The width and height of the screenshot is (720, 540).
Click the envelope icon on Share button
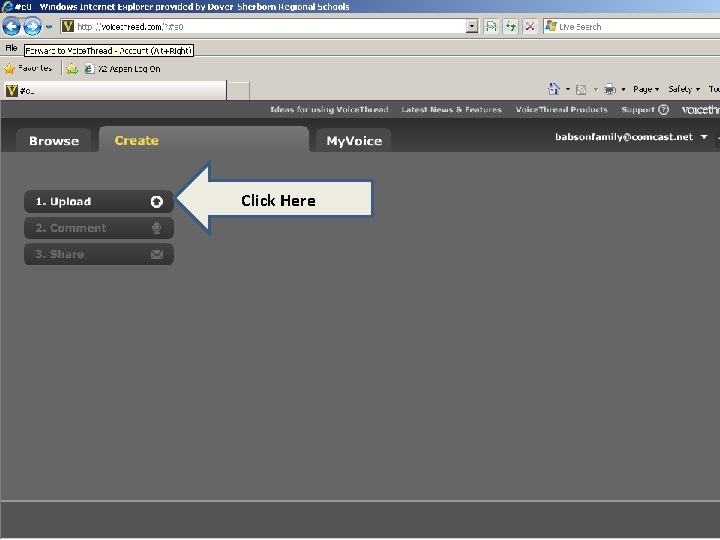pyautogui.click(x=157, y=254)
